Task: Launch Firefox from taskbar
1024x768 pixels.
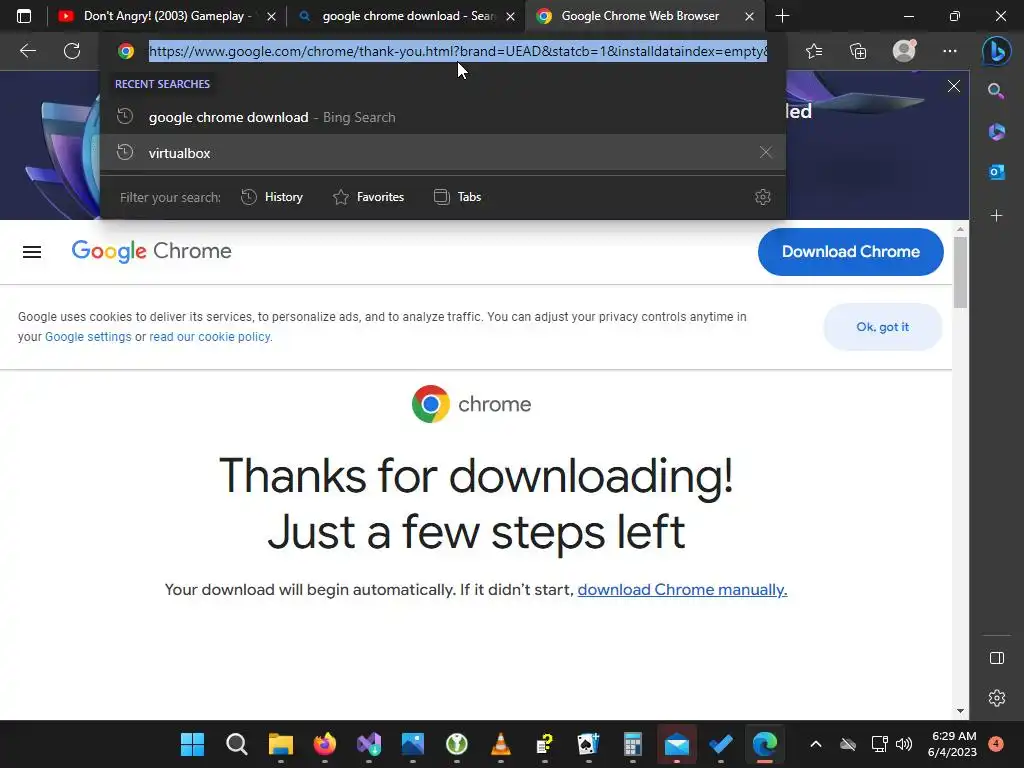Action: click(325, 744)
